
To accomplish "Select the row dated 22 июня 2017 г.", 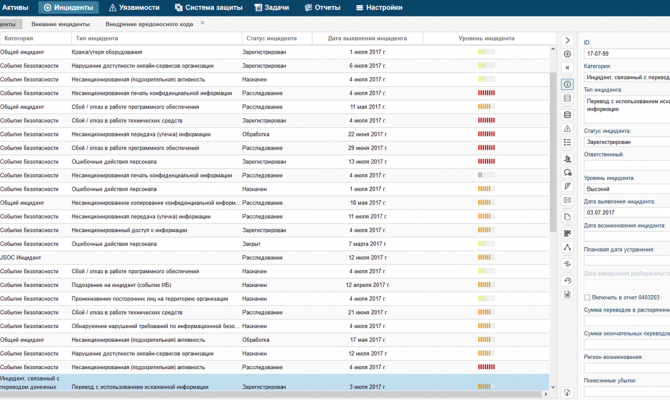I will (275, 134).
